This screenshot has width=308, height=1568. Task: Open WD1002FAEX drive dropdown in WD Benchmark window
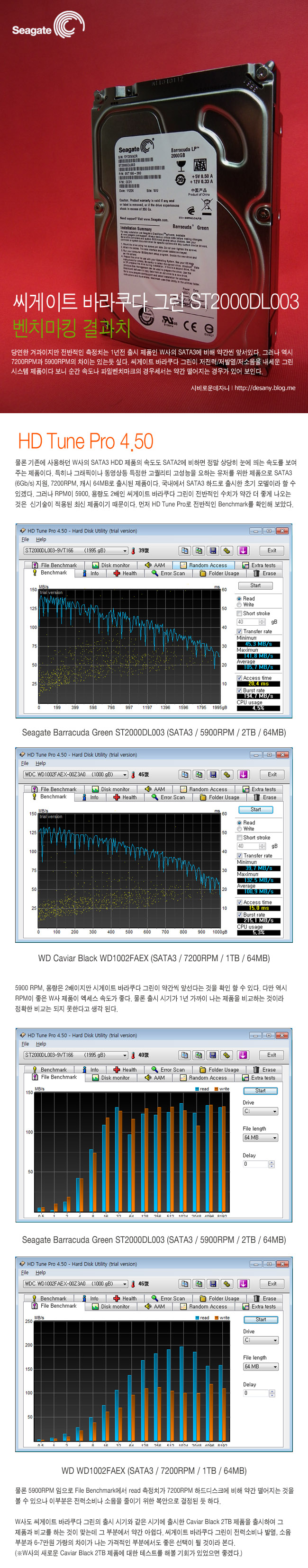coord(76,774)
